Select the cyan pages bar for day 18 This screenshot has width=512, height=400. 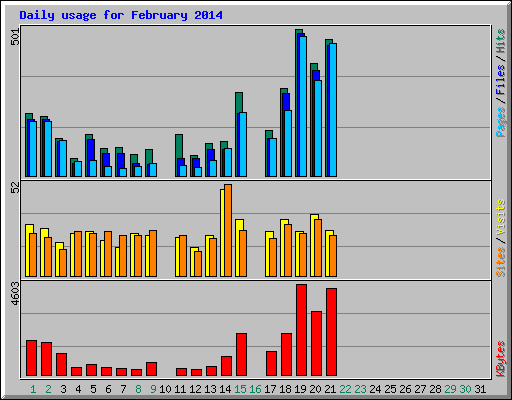click(x=288, y=143)
